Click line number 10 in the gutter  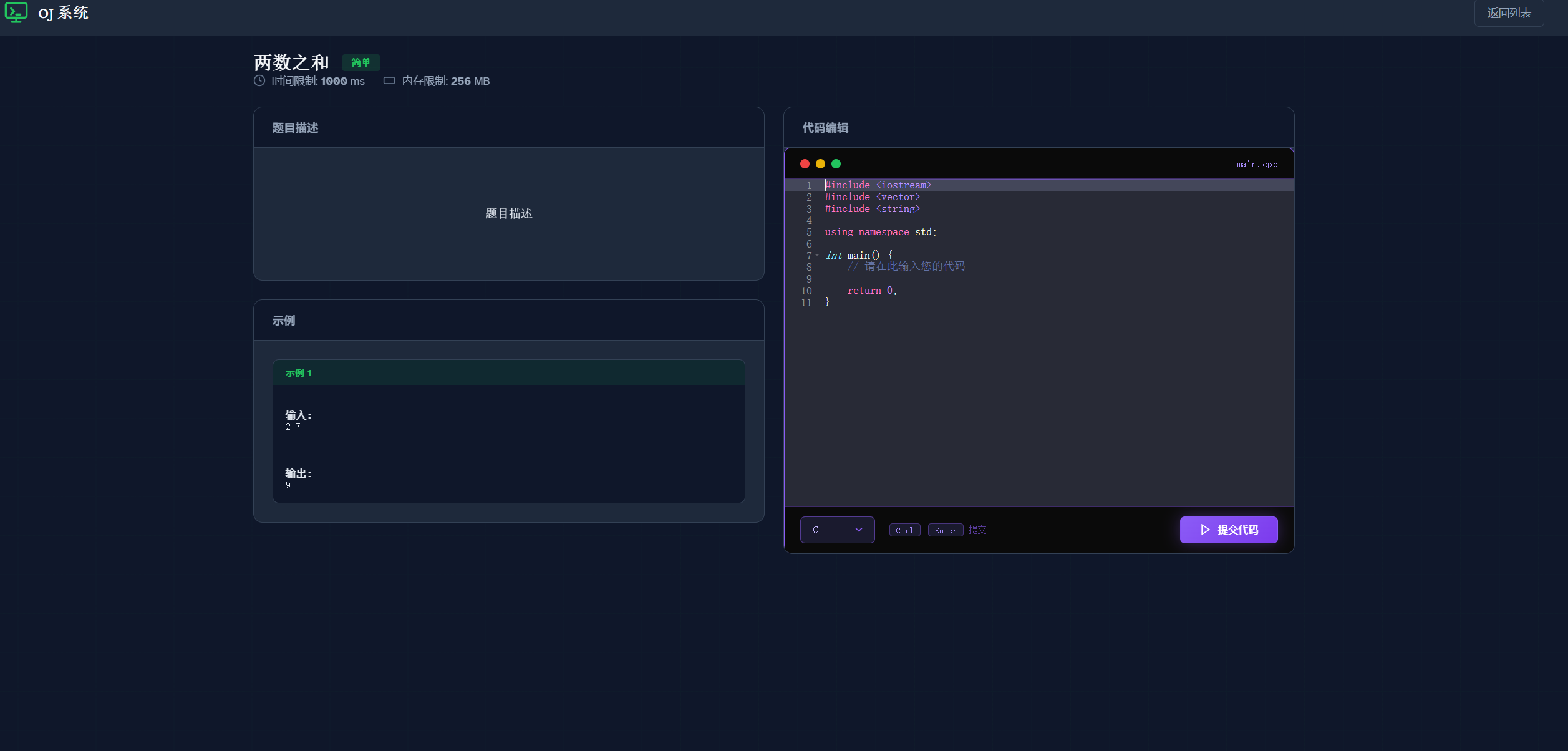(x=806, y=291)
